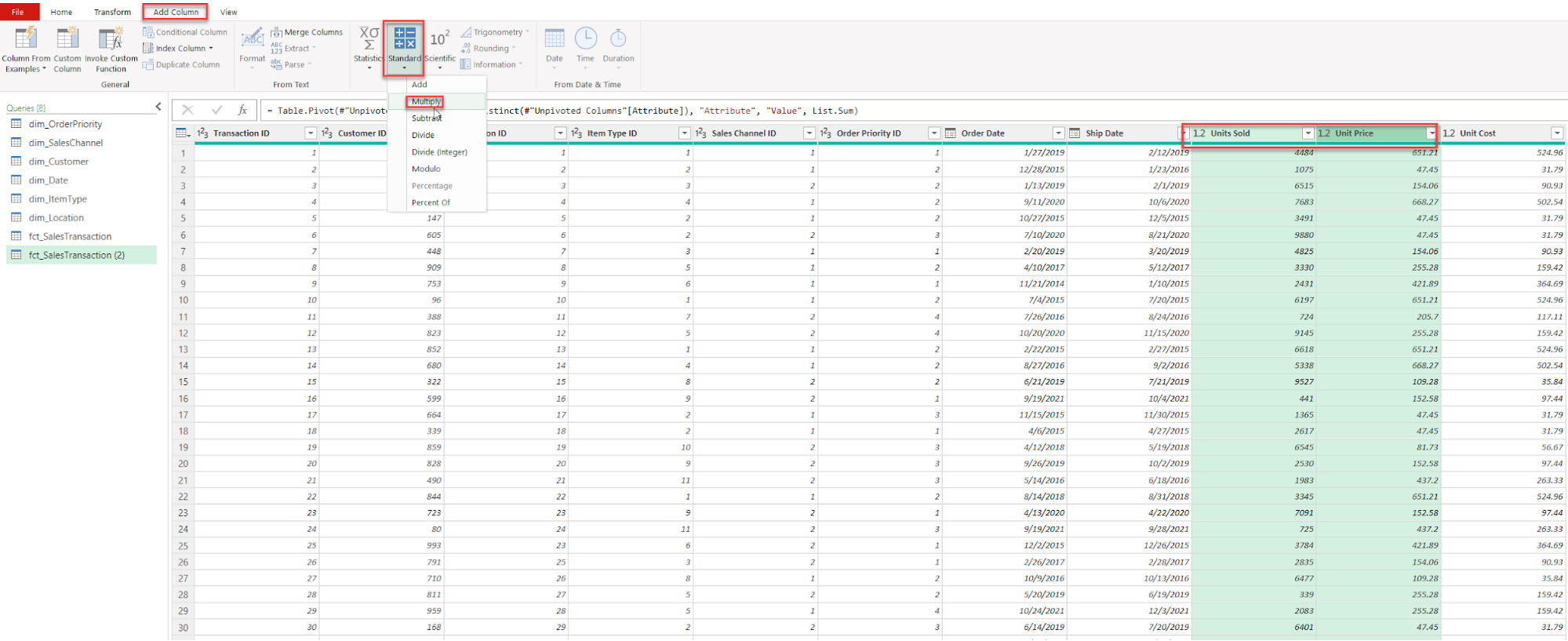Open Transaction ID column filter dropdown
This screenshot has width=1568, height=641.
pos(311,133)
